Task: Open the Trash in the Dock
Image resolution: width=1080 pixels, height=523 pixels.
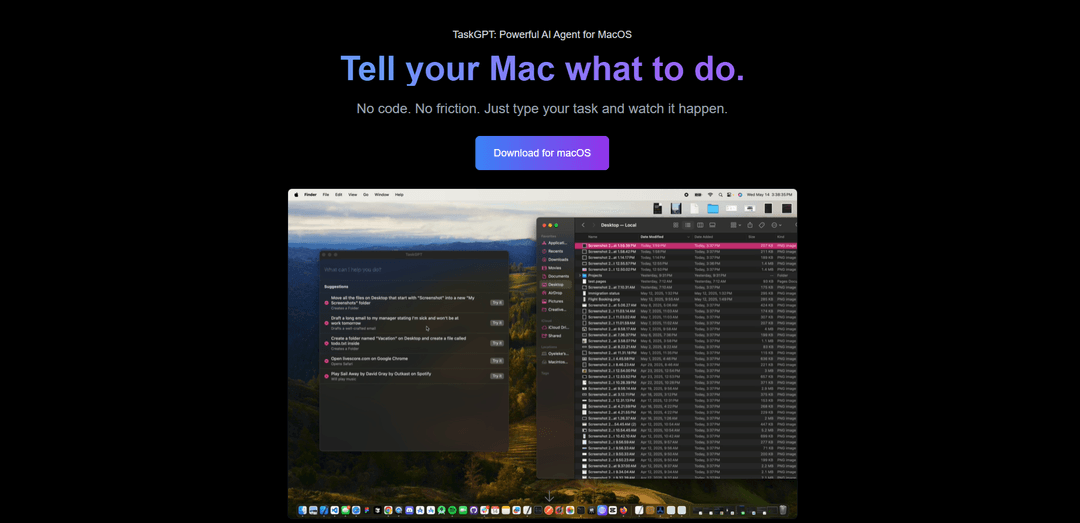Action: (x=782, y=511)
